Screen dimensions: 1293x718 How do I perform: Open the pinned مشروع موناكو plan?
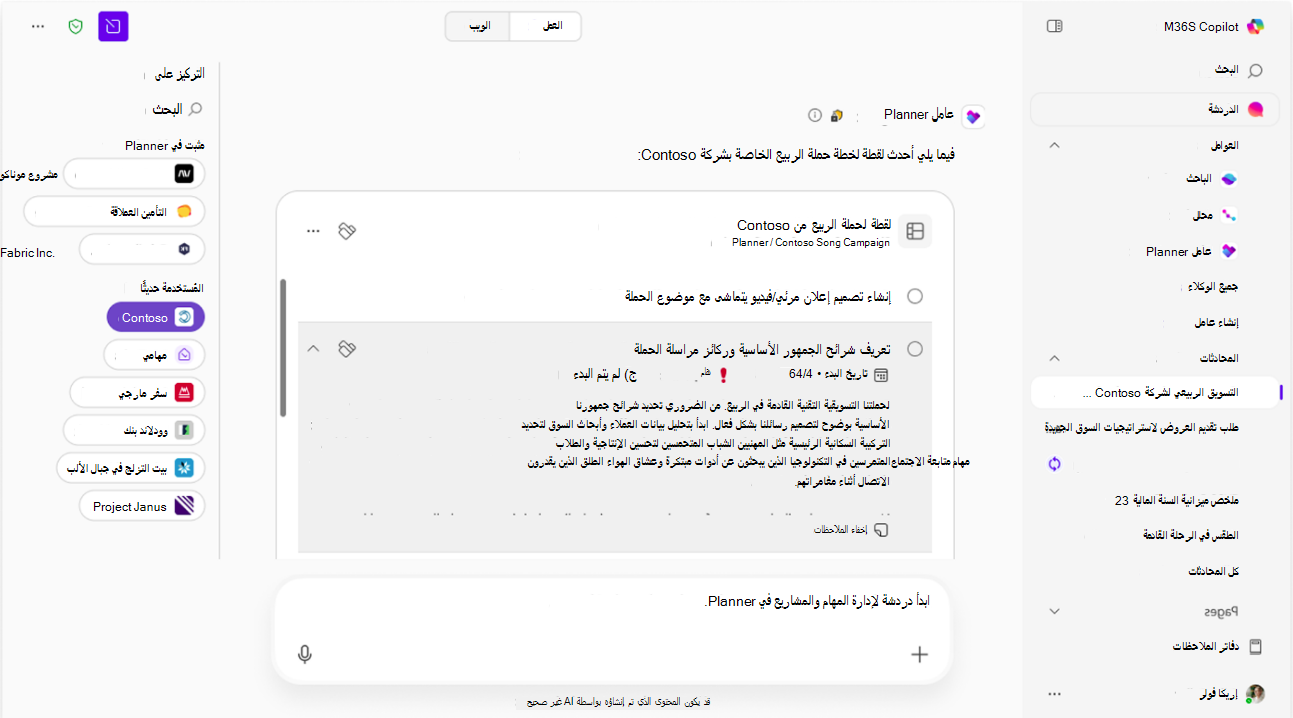[134, 174]
